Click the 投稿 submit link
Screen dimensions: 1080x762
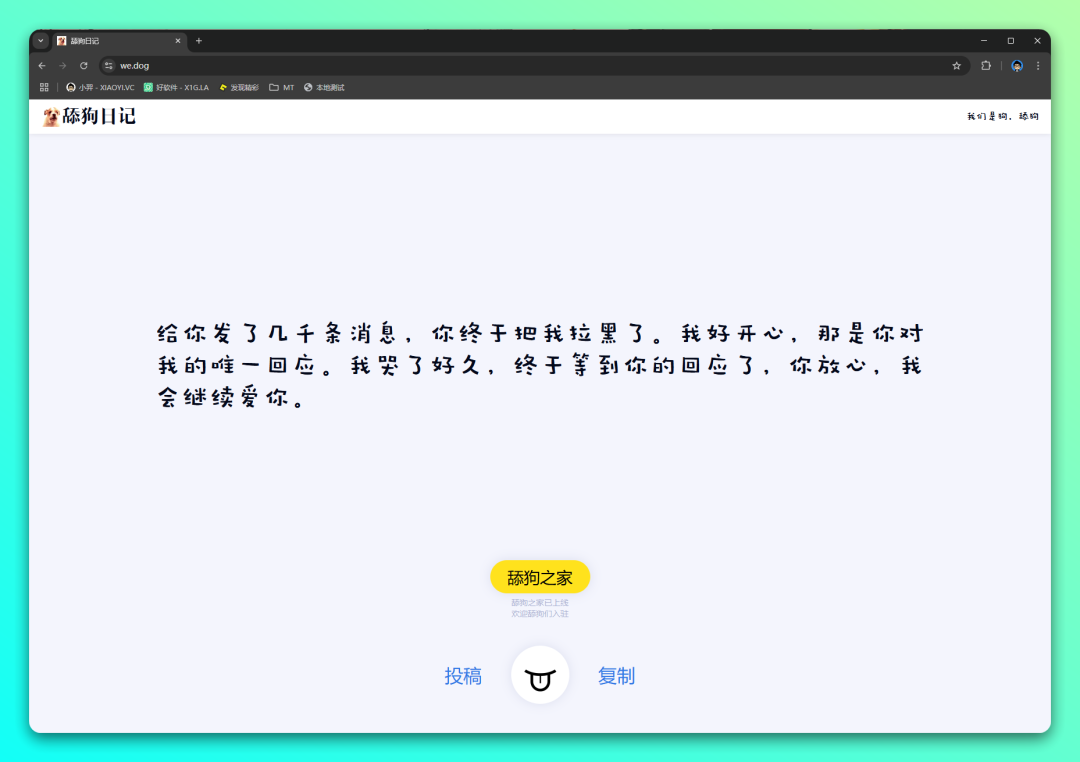(463, 676)
